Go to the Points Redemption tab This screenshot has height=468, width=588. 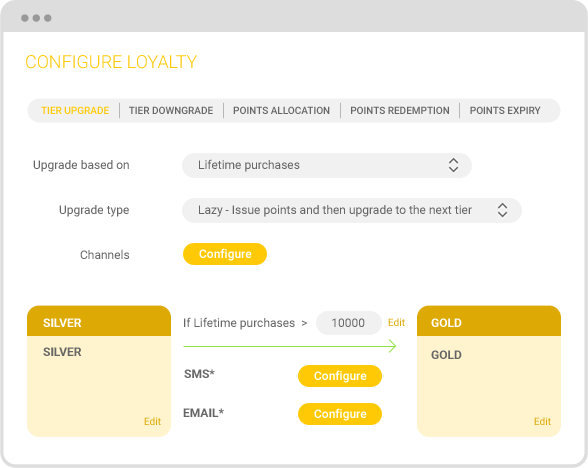tap(400, 111)
